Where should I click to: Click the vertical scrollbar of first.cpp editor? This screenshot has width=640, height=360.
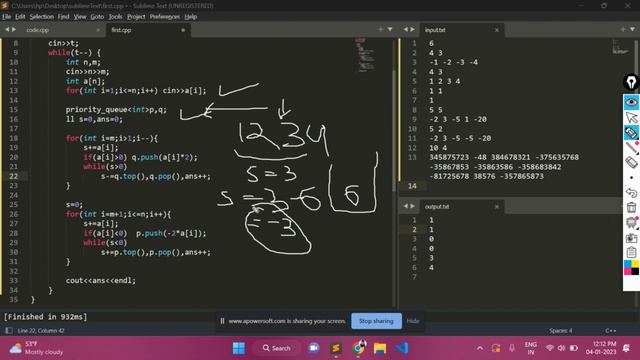[393, 131]
